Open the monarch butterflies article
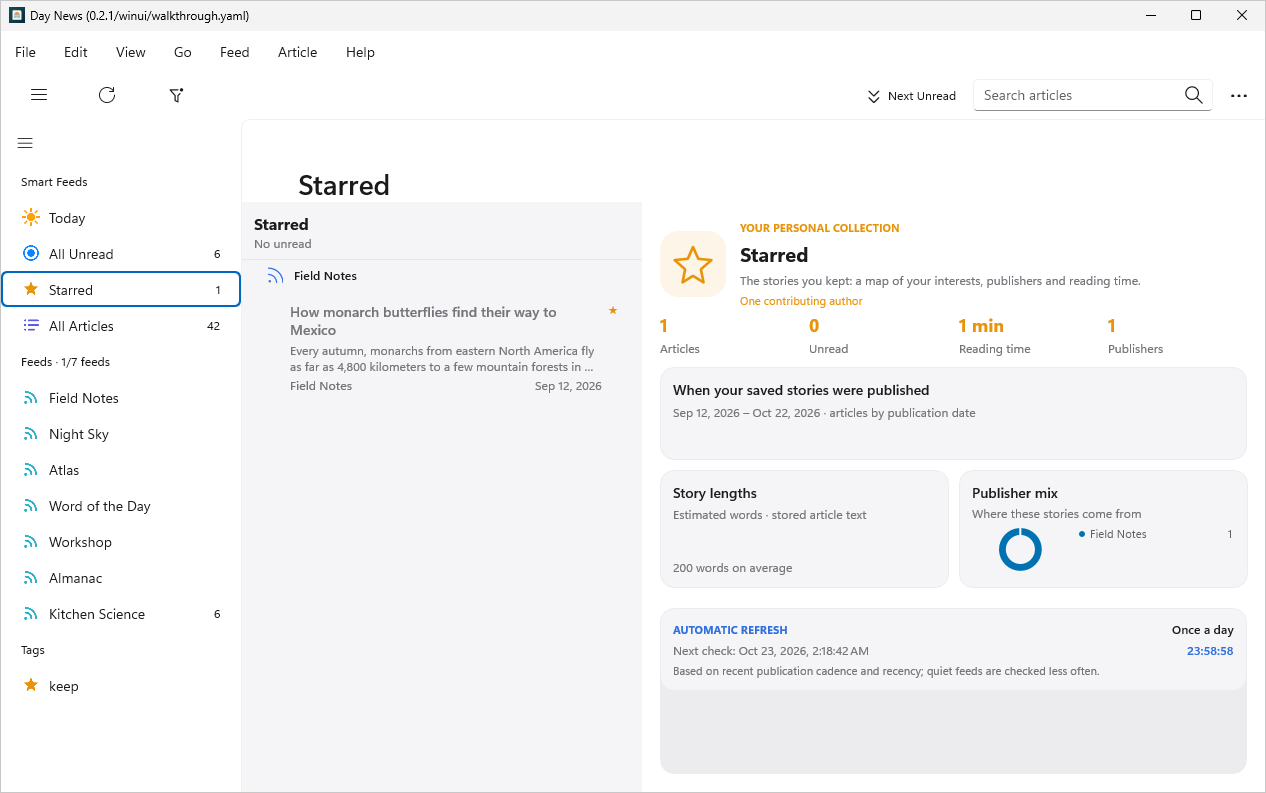The image size is (1266, 793). (x=441, y=348)
